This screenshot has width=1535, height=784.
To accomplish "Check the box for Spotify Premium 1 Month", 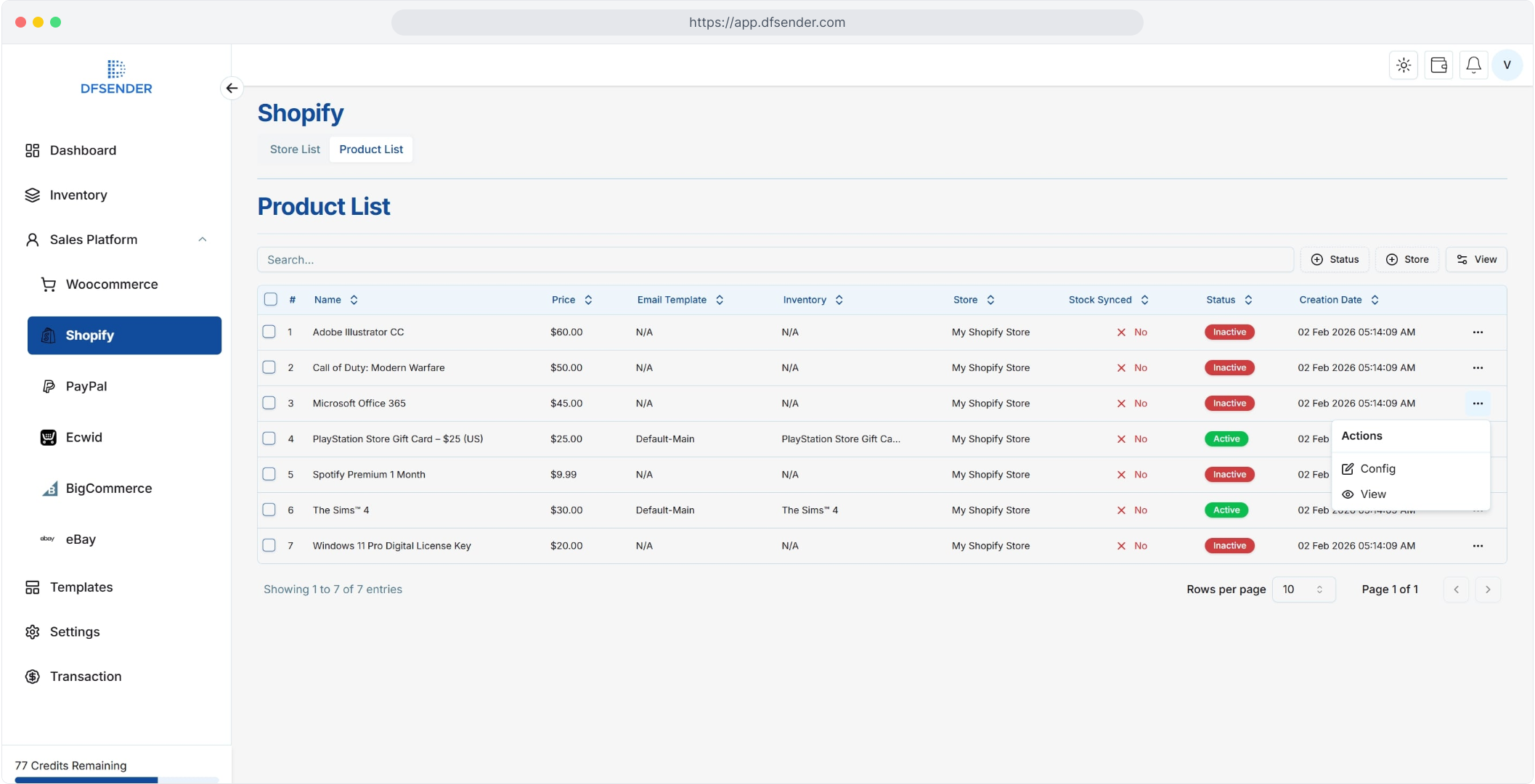I will point(269,475).
